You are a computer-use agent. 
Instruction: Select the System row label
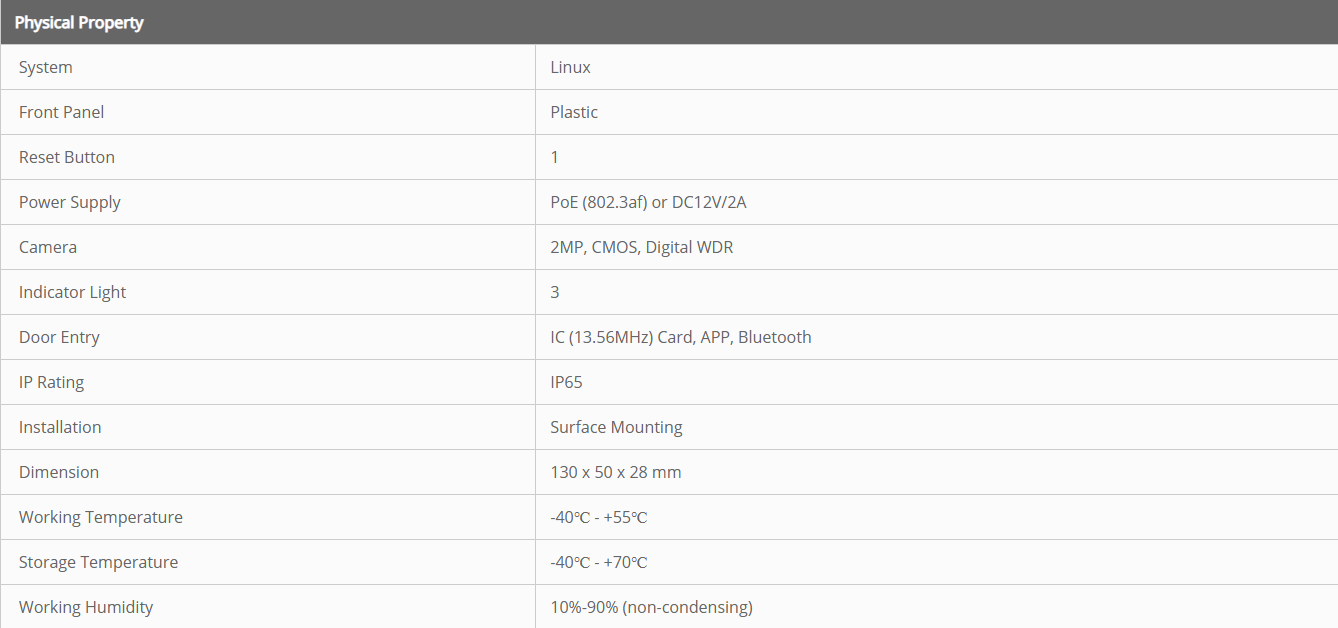click(46, 67)
